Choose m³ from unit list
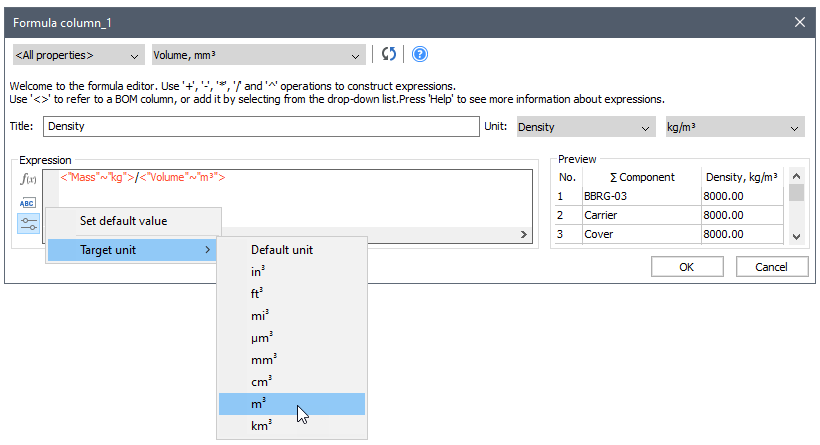The image size is (820, 445). (258, 403)
